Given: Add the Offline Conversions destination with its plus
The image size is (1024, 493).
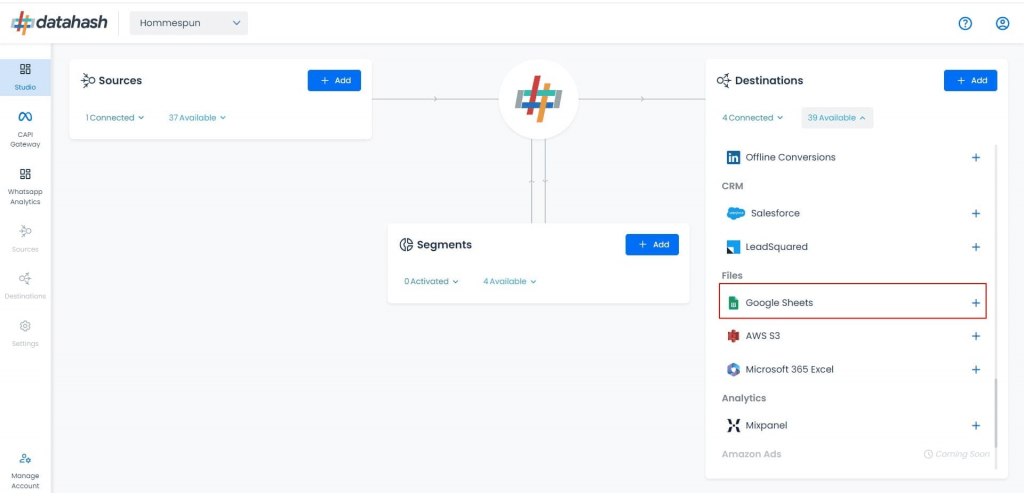Looking at the screenshot, I should (x=976, y=157).
